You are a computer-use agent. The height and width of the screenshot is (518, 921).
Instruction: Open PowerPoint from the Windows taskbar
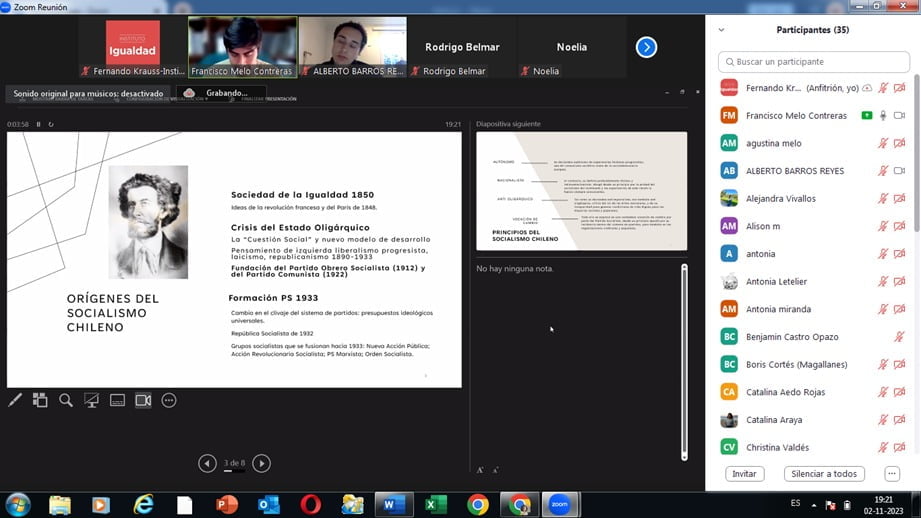(227, 504)
